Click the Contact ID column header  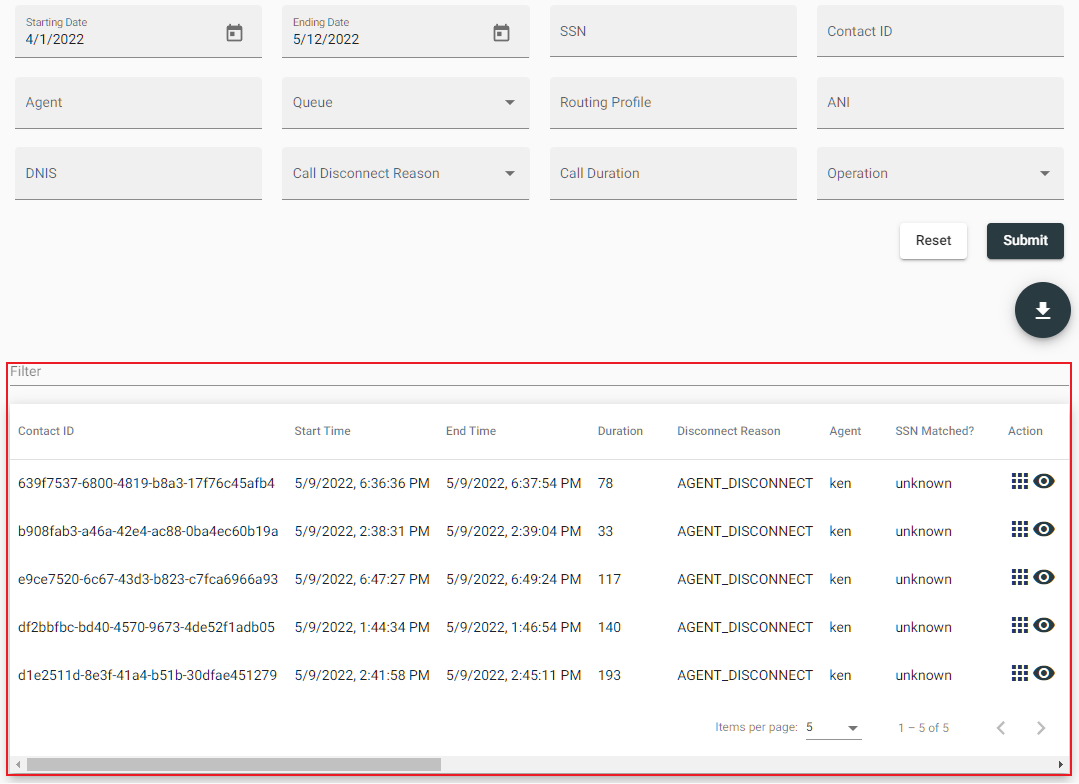pyautogui.click(x=45, y=431)
